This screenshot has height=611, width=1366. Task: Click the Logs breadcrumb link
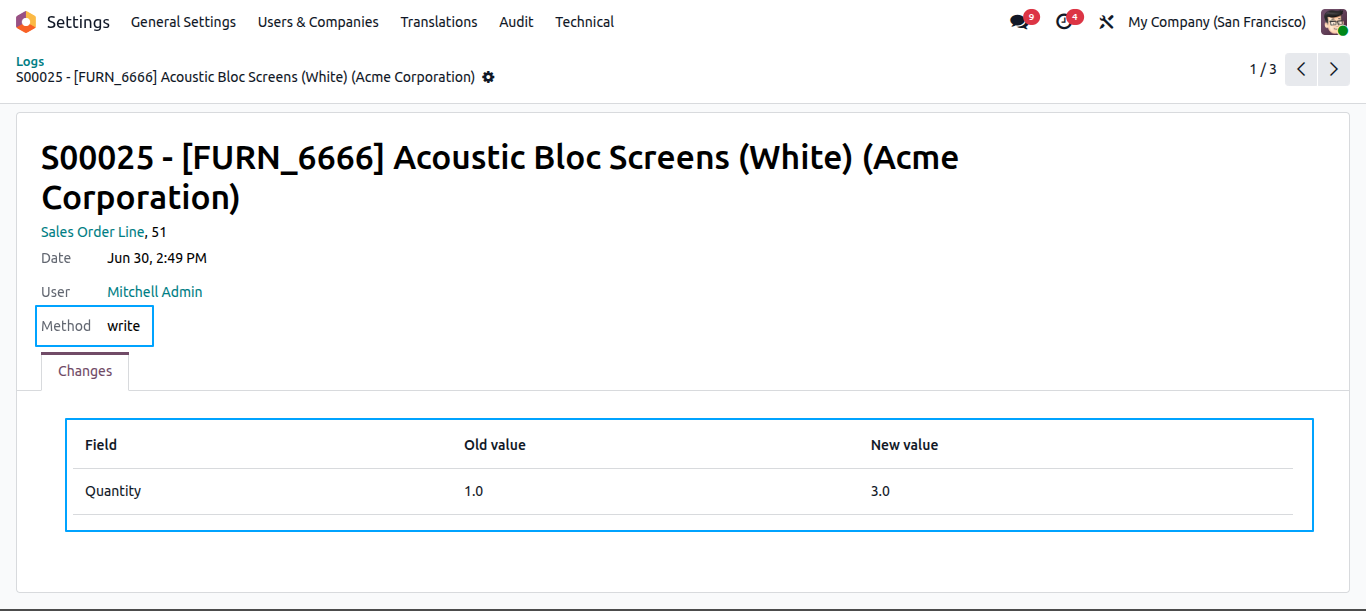pyautogui.click(x=30, y=61)
